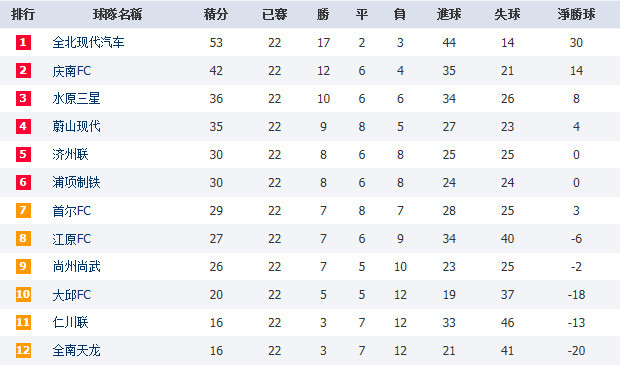Click the orange rank 7 badge
This screenshot has width=620, height=365.
23,210
